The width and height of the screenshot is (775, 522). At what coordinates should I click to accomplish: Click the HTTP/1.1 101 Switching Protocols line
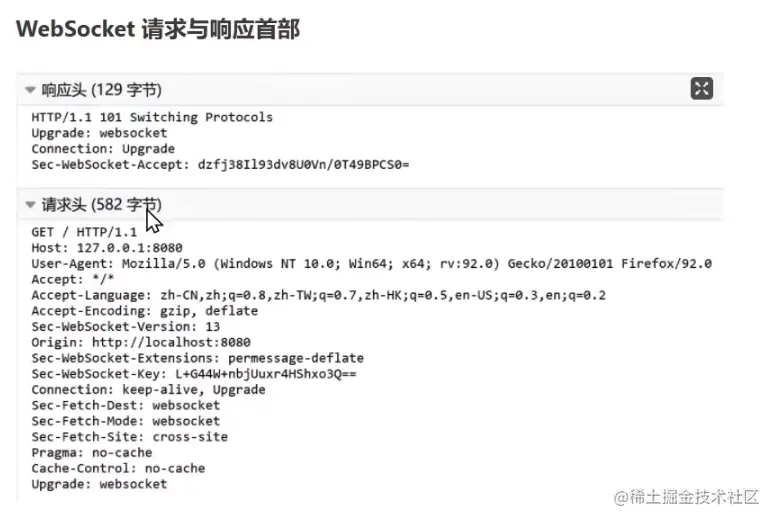click(x=151, y=117)
